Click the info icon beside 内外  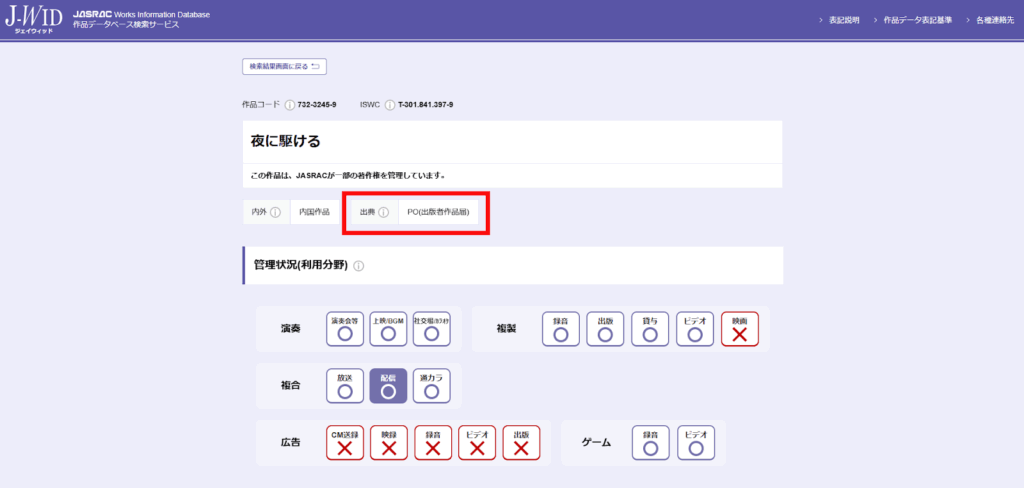click(x=275, y=212)
